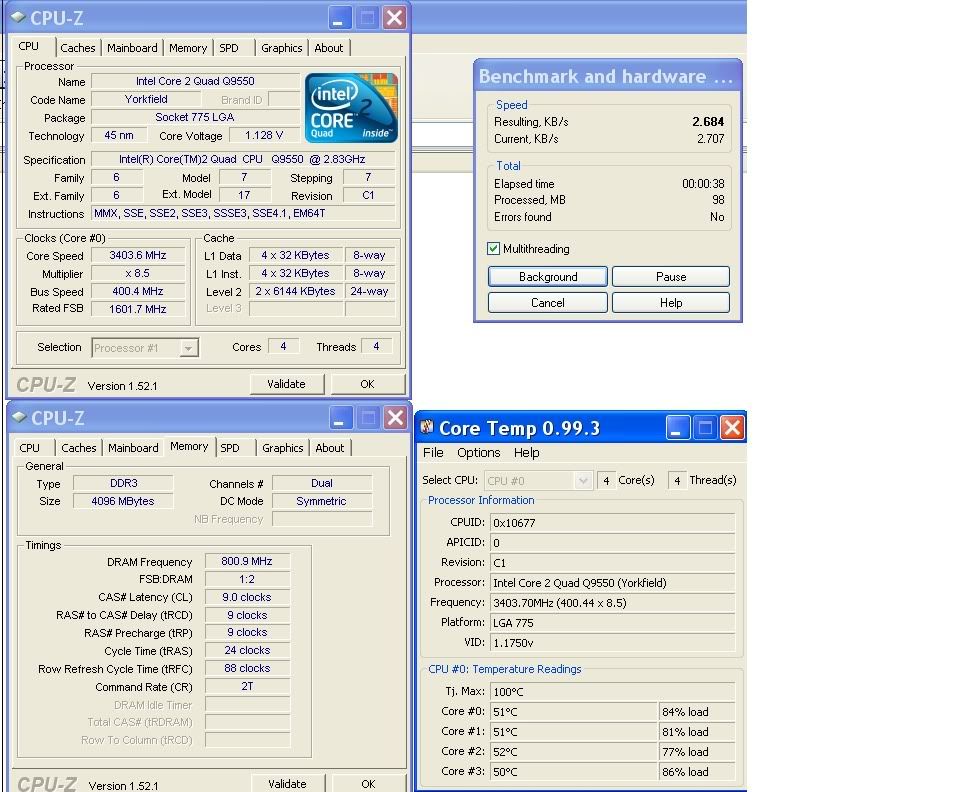
Task: Click the Intel Core 2 Quad logo
Action: tap(351, 108)
